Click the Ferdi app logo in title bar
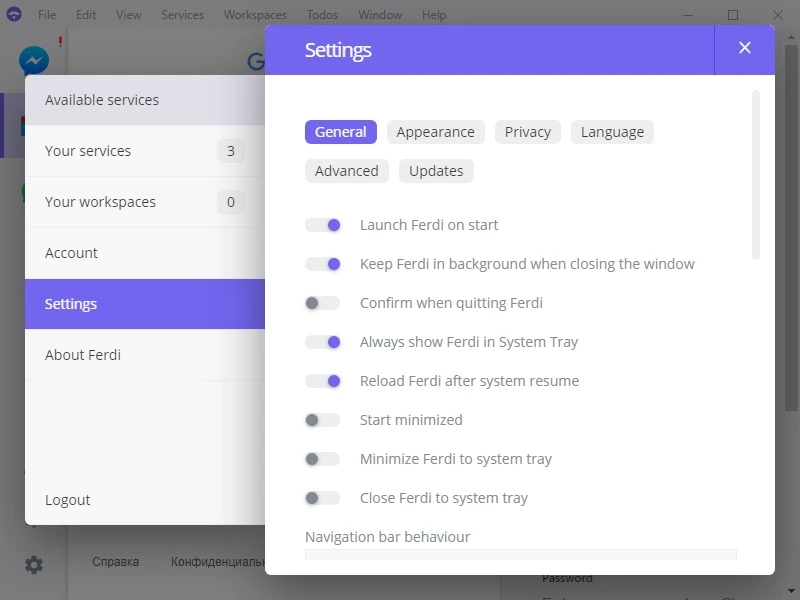800x600 pixels. pyautogui.click(x=14, y=14)
